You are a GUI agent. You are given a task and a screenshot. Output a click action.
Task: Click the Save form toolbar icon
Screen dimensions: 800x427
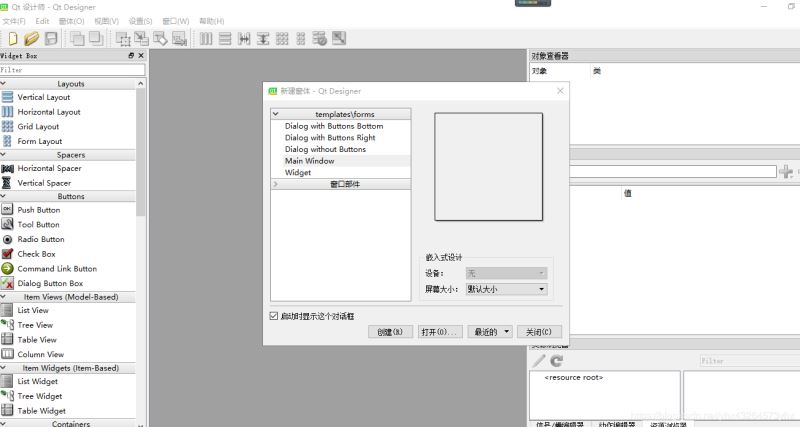coord(51,38)
